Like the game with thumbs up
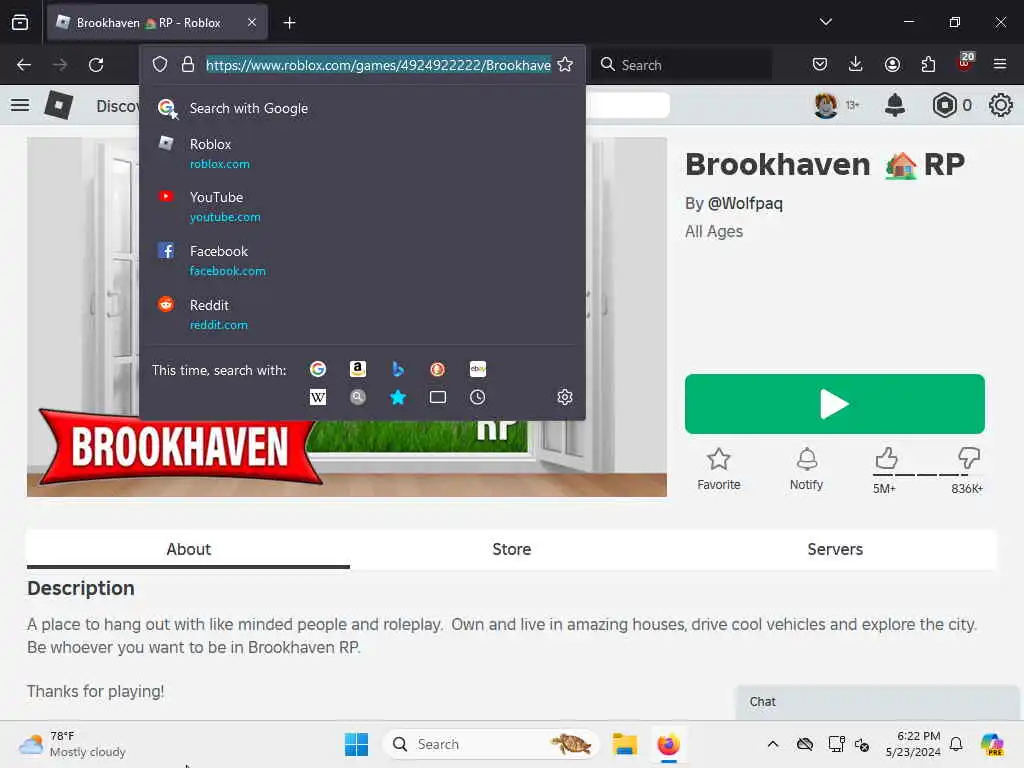1024x768 pixels. [x=886, y=458]
